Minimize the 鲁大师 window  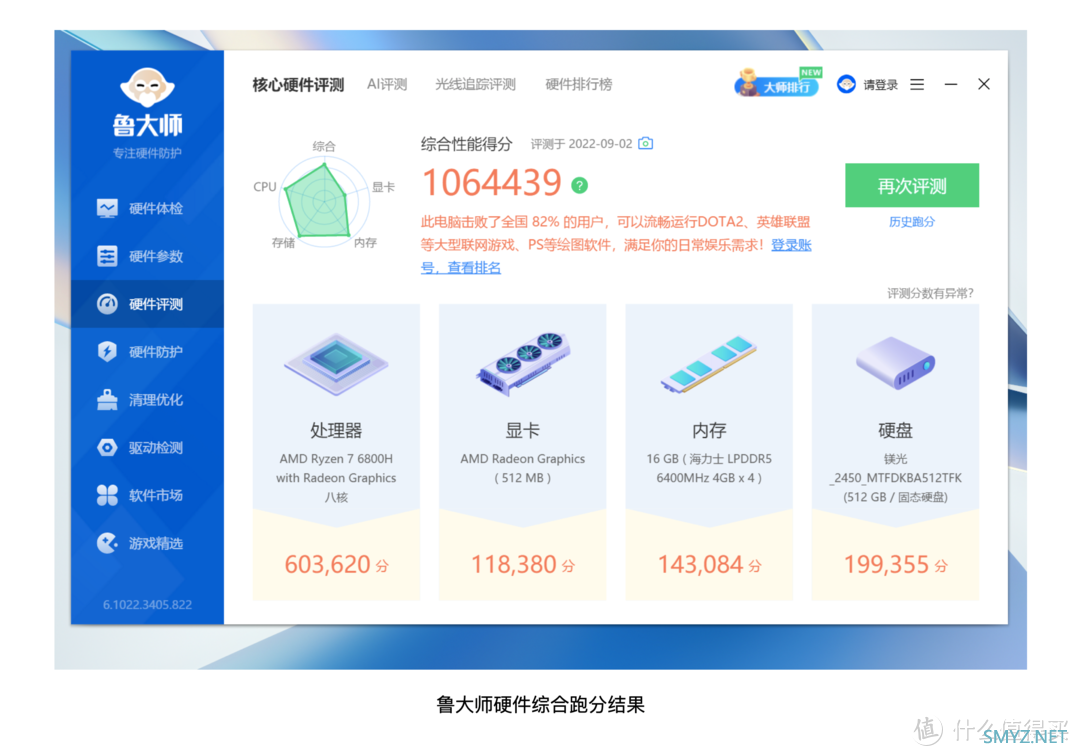[951, 84]
